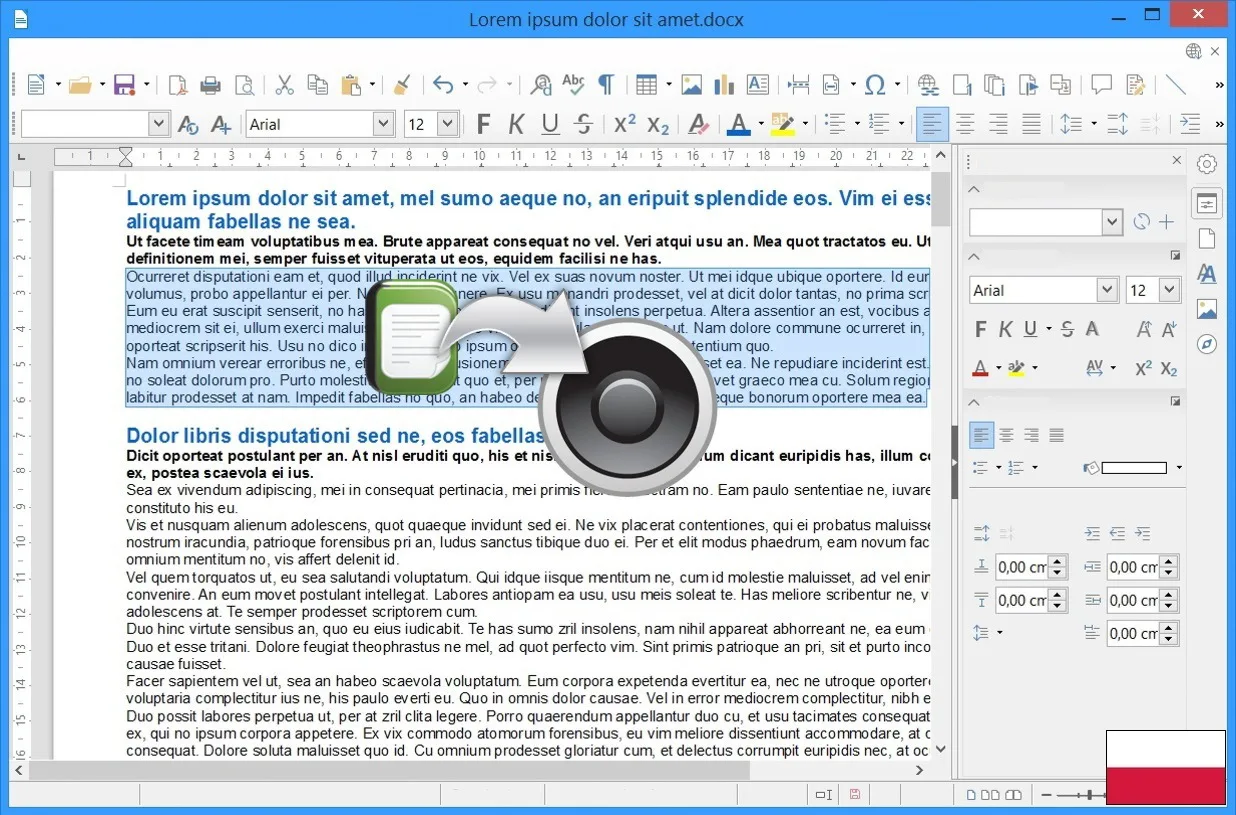Toggle underline U in main toolbar
This screenshot has width=1236, height=815.
coord(550,124)
